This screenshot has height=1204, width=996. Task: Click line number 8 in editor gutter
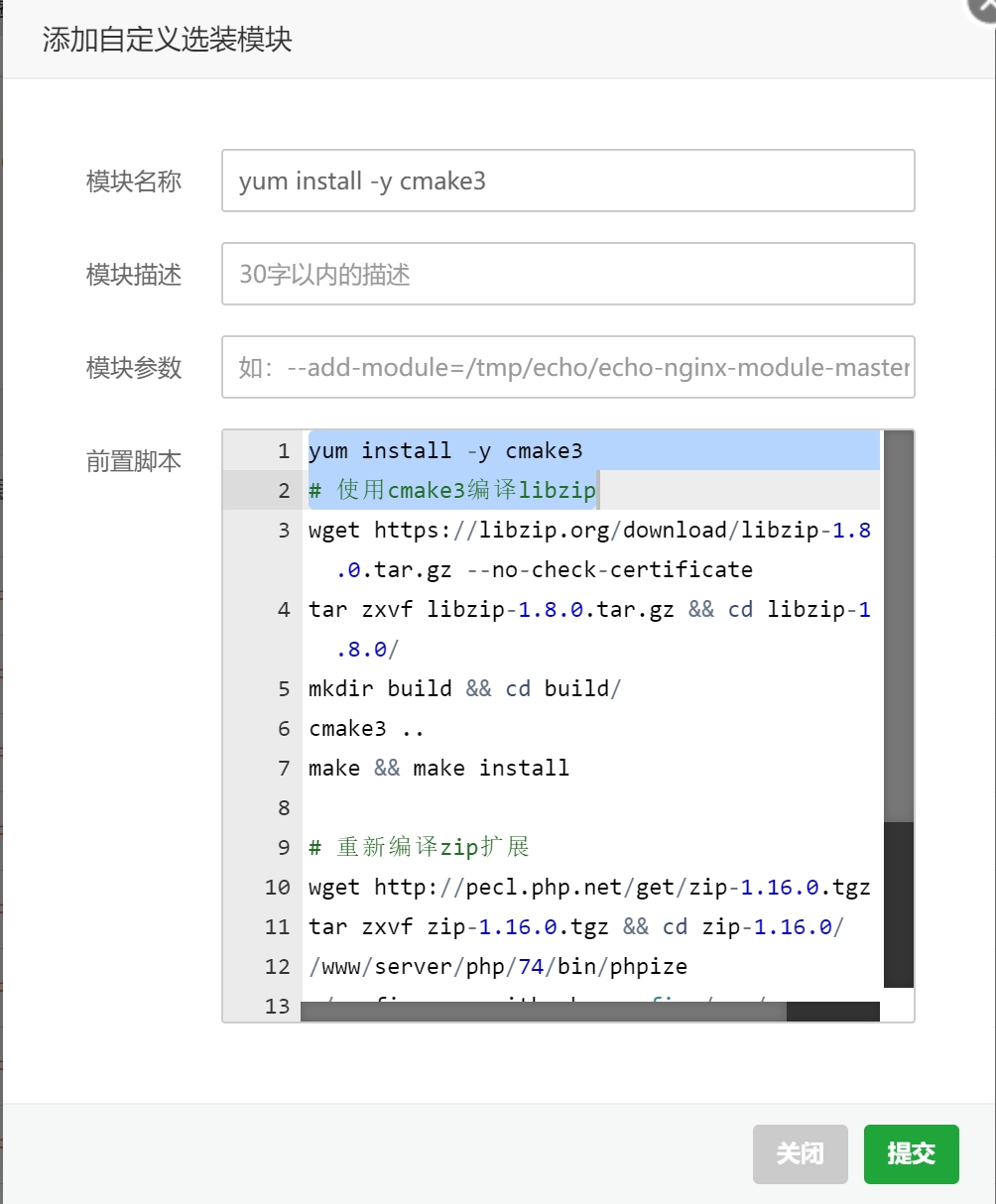(x=284, y=808)
